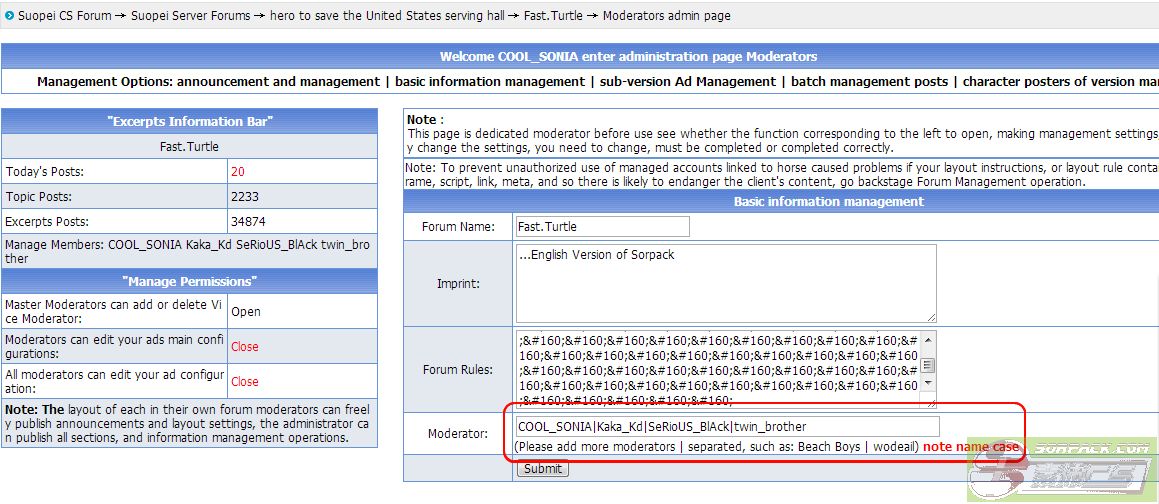
Task: Click the Moderators admin page breadcrumb
Action: tap(666, 16)
